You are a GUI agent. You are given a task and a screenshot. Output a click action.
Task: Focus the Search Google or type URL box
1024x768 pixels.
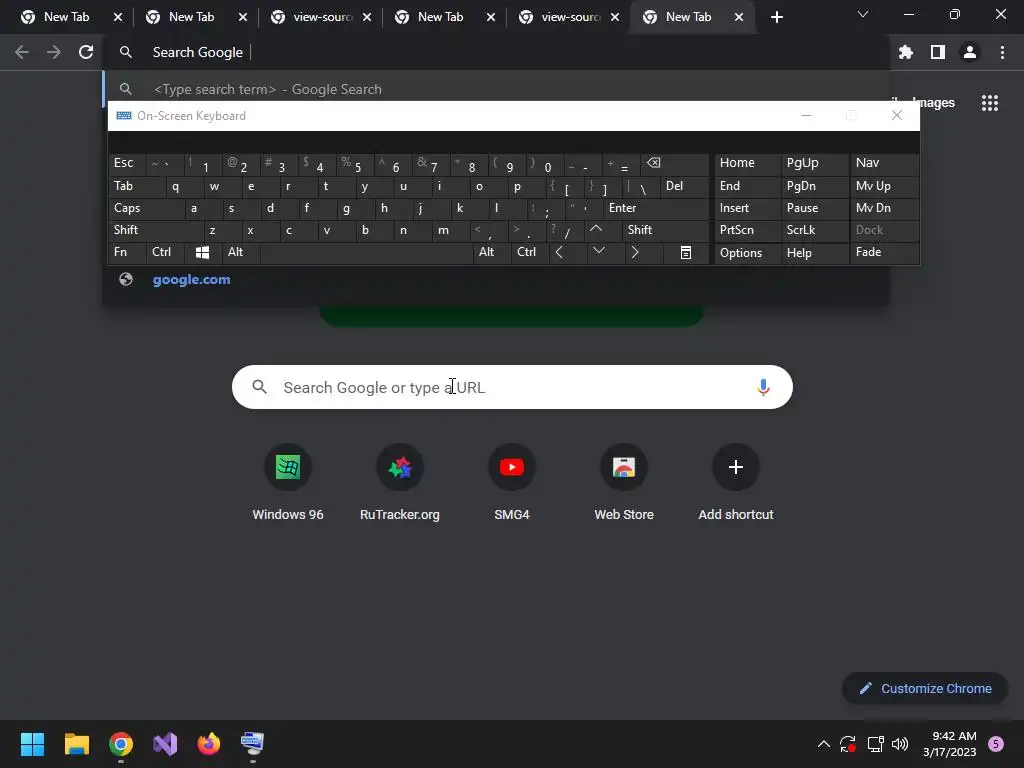tap(512, 387)
